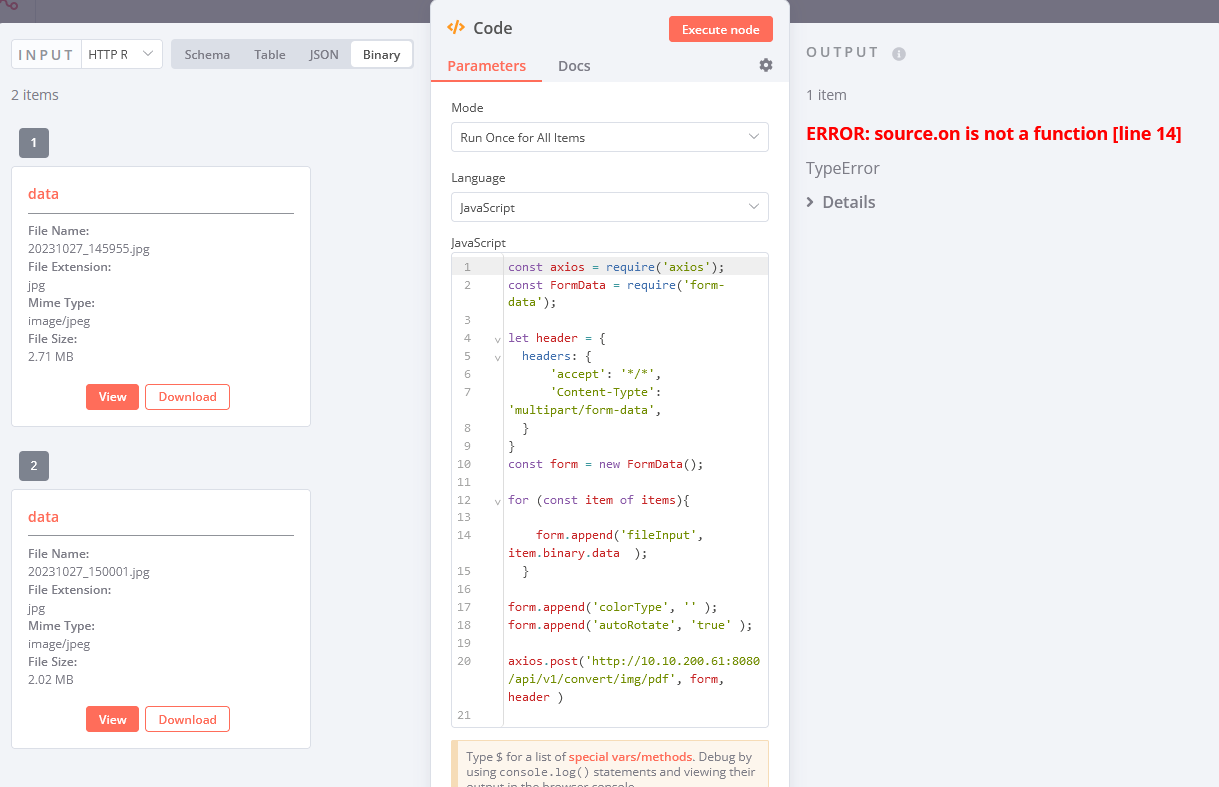The image size is (1219, 787).
Task: Fold code block at line 4
Action: pos(497,339)
